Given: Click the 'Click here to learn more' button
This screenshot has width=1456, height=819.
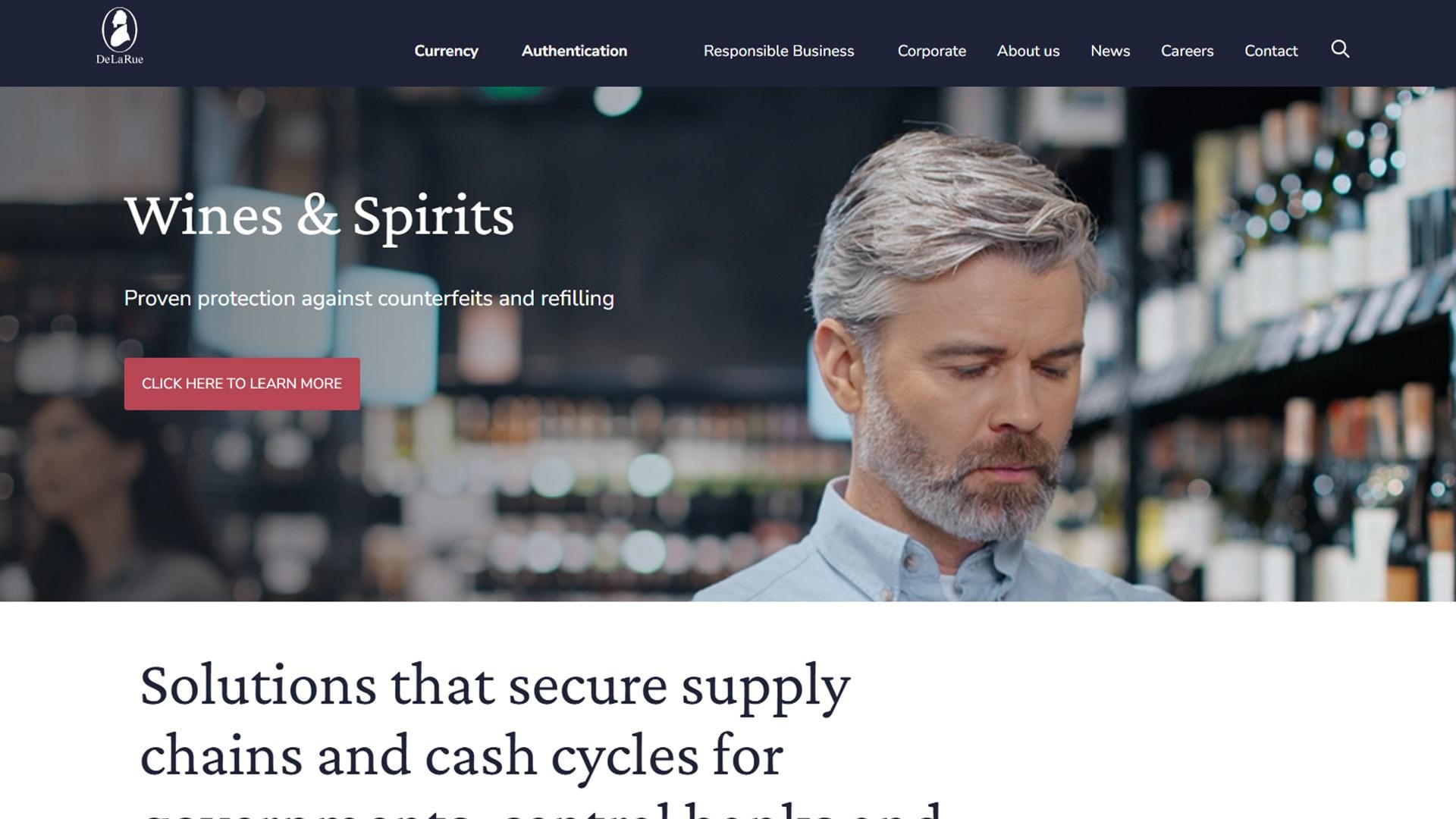Looking at the screenshot, I should click(242, 384).
